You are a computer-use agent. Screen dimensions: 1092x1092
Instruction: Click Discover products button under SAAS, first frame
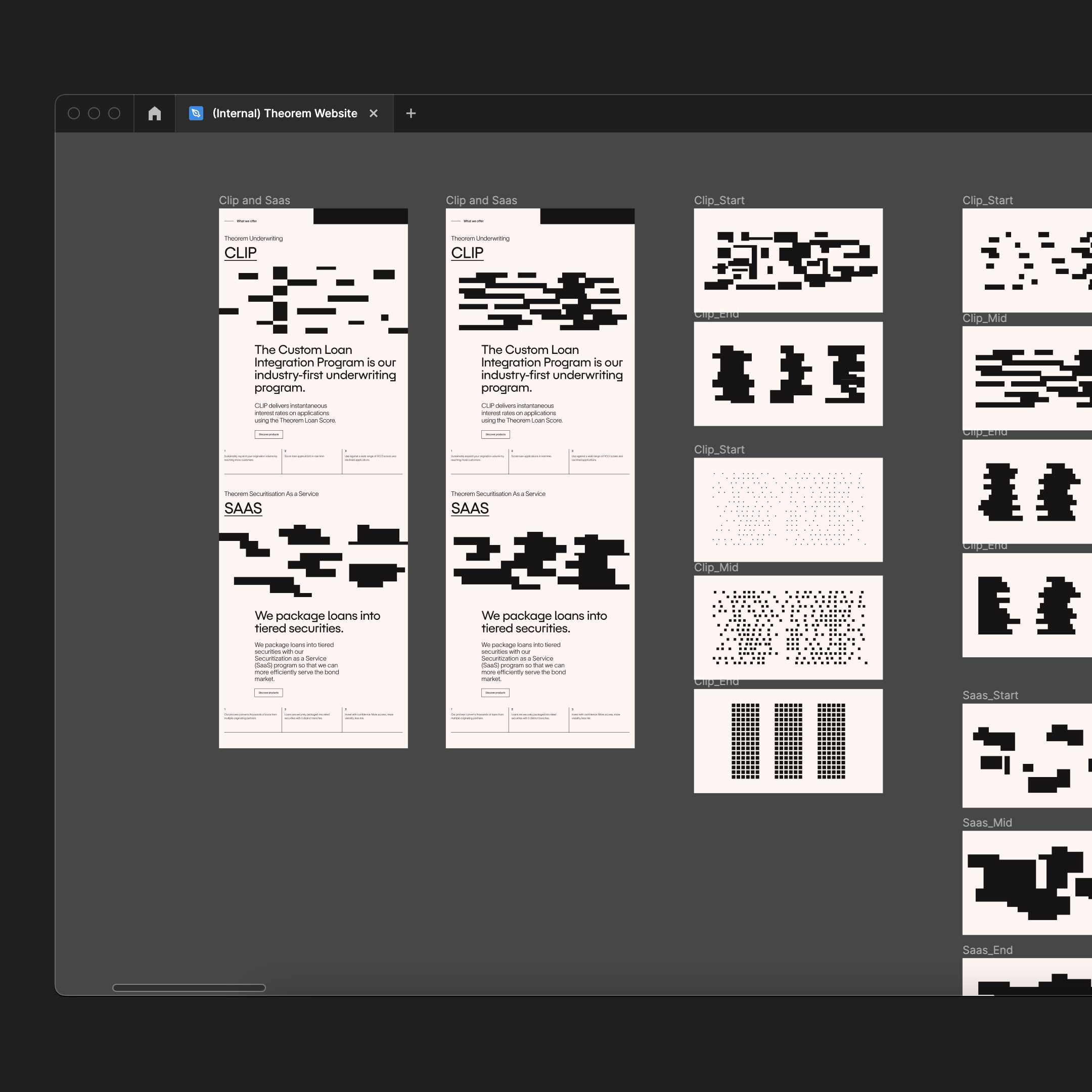click(x=268, y=693)
